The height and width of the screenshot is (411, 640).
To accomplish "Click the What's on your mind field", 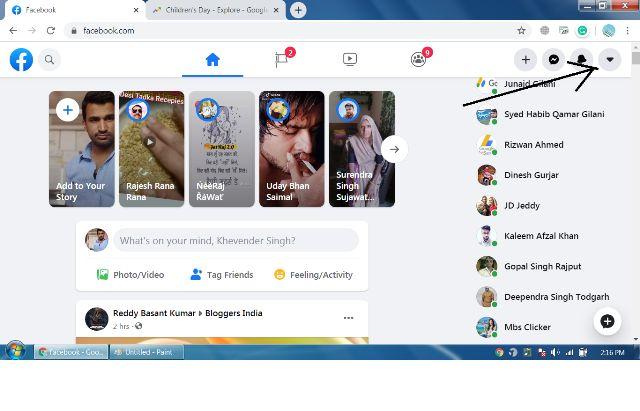I will click(236, 240).
